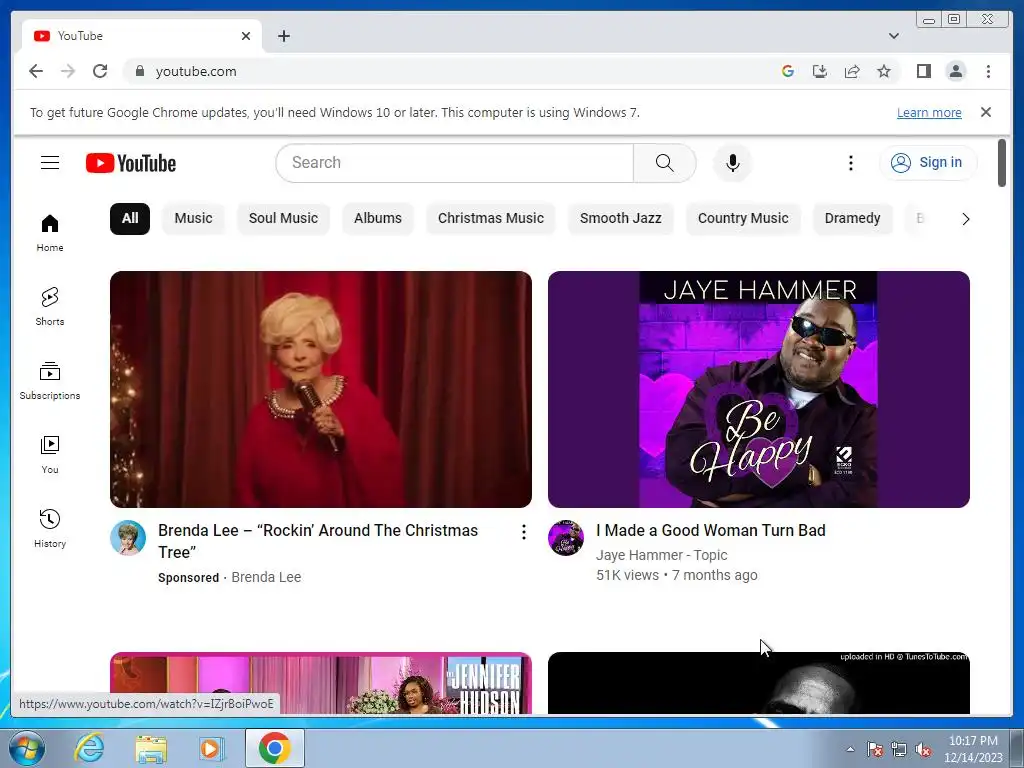The height and width of the screenshot is (768, 1024).
Task: Open the Brenda Lee video thumbnail
Action: pos(321,389)
